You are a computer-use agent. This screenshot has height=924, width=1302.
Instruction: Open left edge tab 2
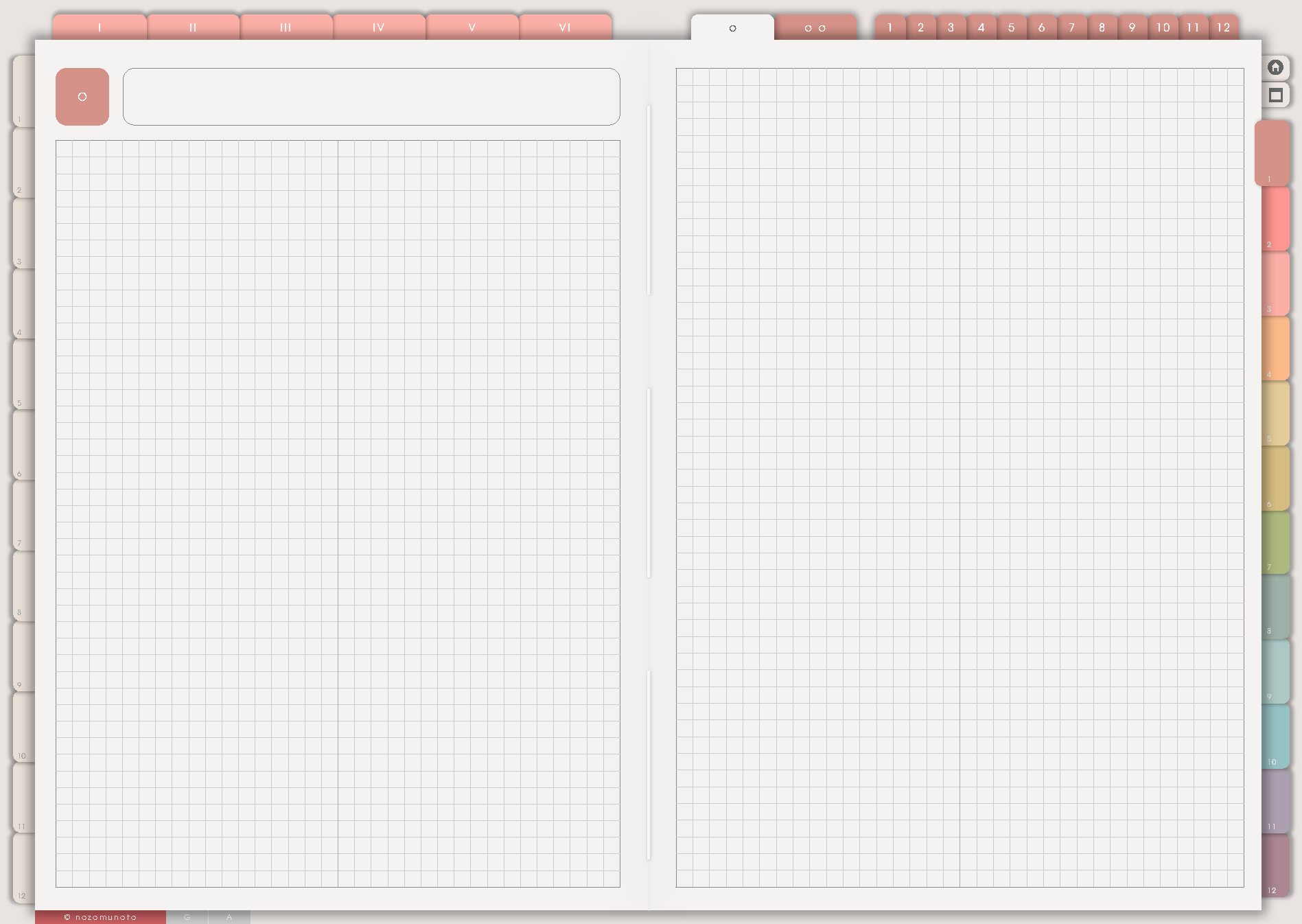point(24,162)
